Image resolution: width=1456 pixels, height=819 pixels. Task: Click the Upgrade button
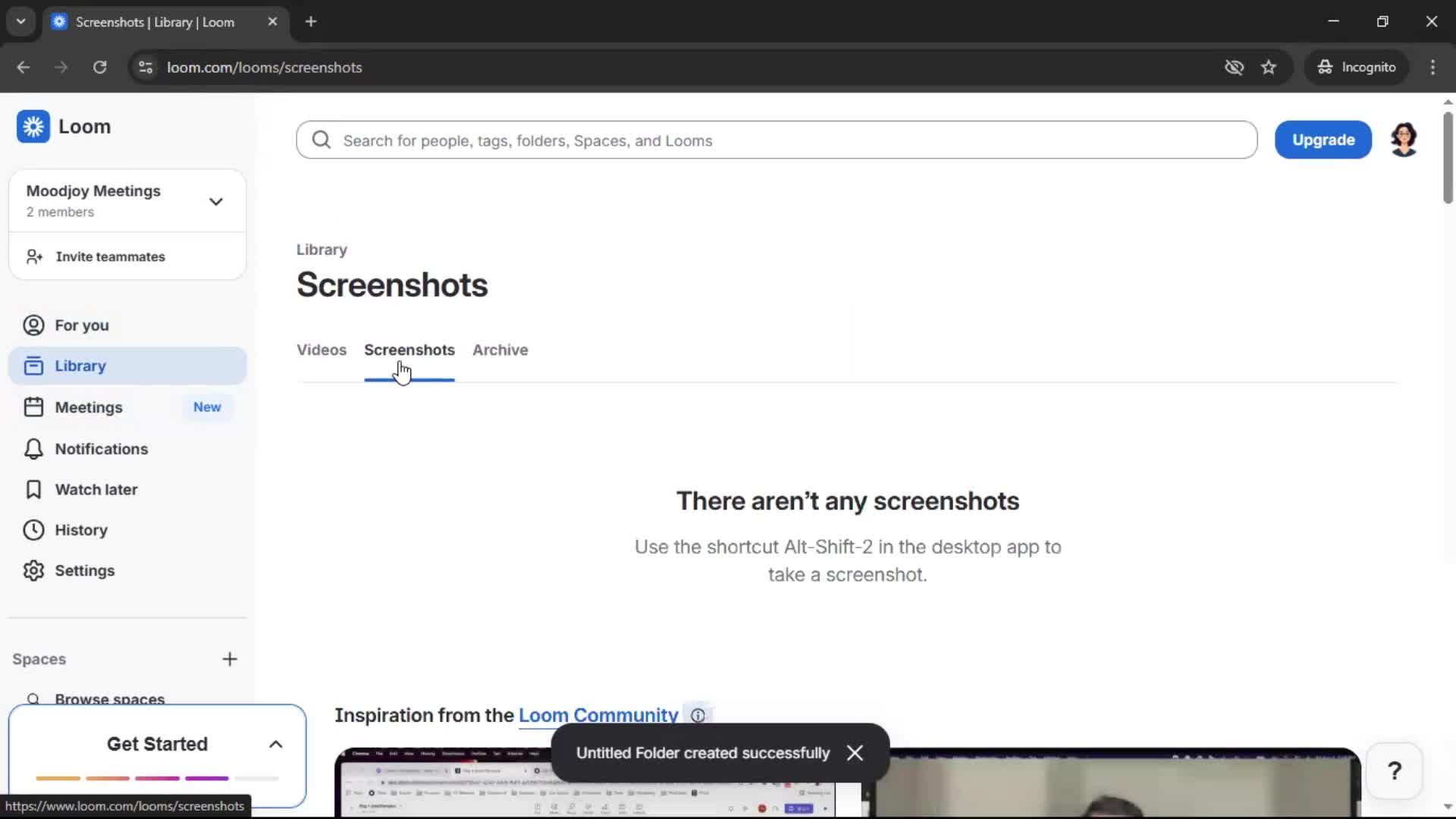point(1323,140)
